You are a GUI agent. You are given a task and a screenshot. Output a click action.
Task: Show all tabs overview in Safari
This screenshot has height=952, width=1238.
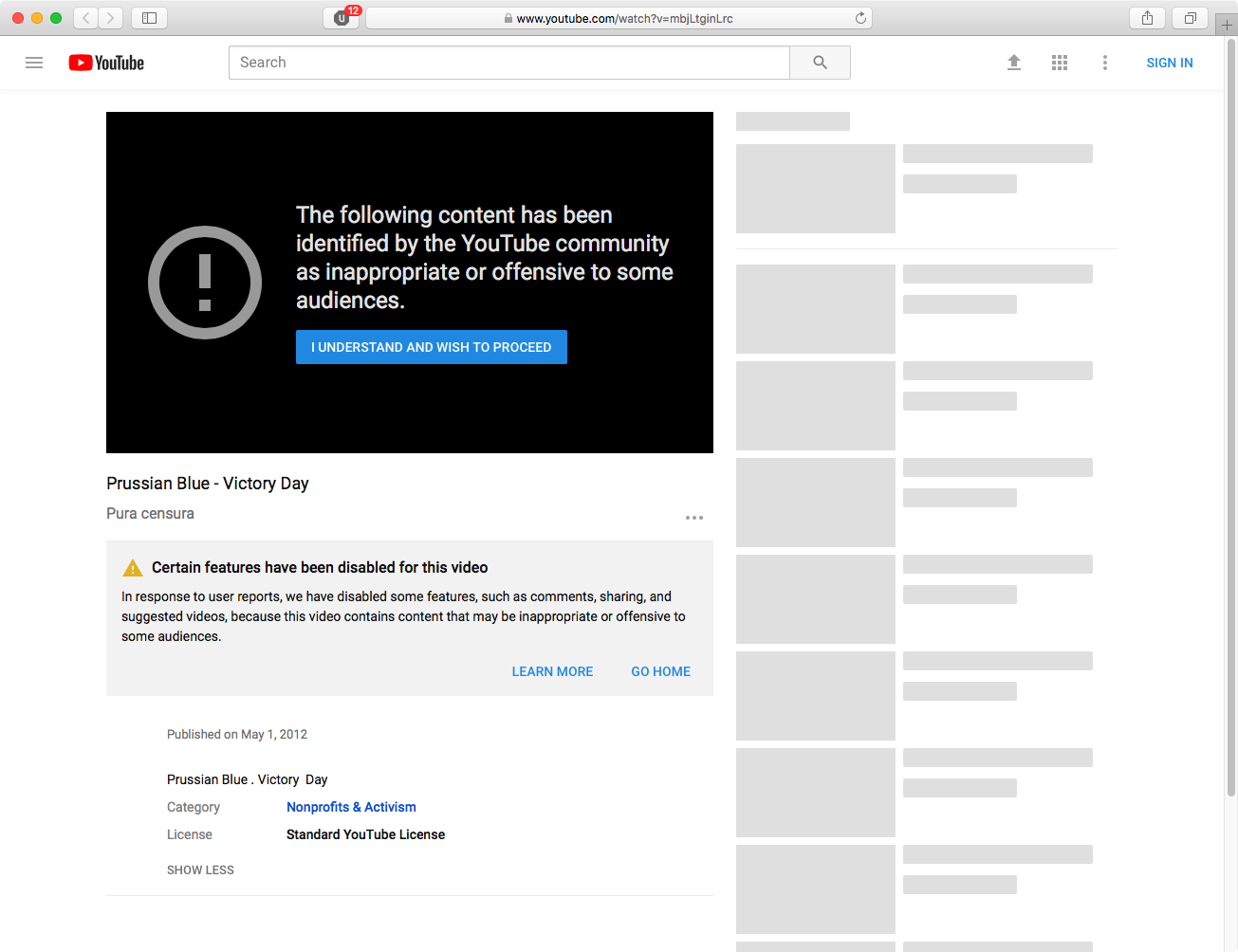click(x=1190, y=18)
